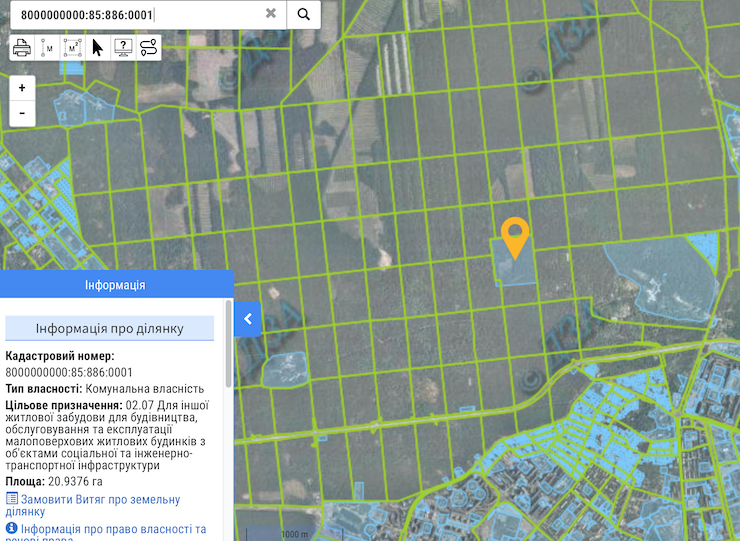This screenshot has height=541, width=740.
Task: Collapse the information side panel
Action: coord(247,320)
